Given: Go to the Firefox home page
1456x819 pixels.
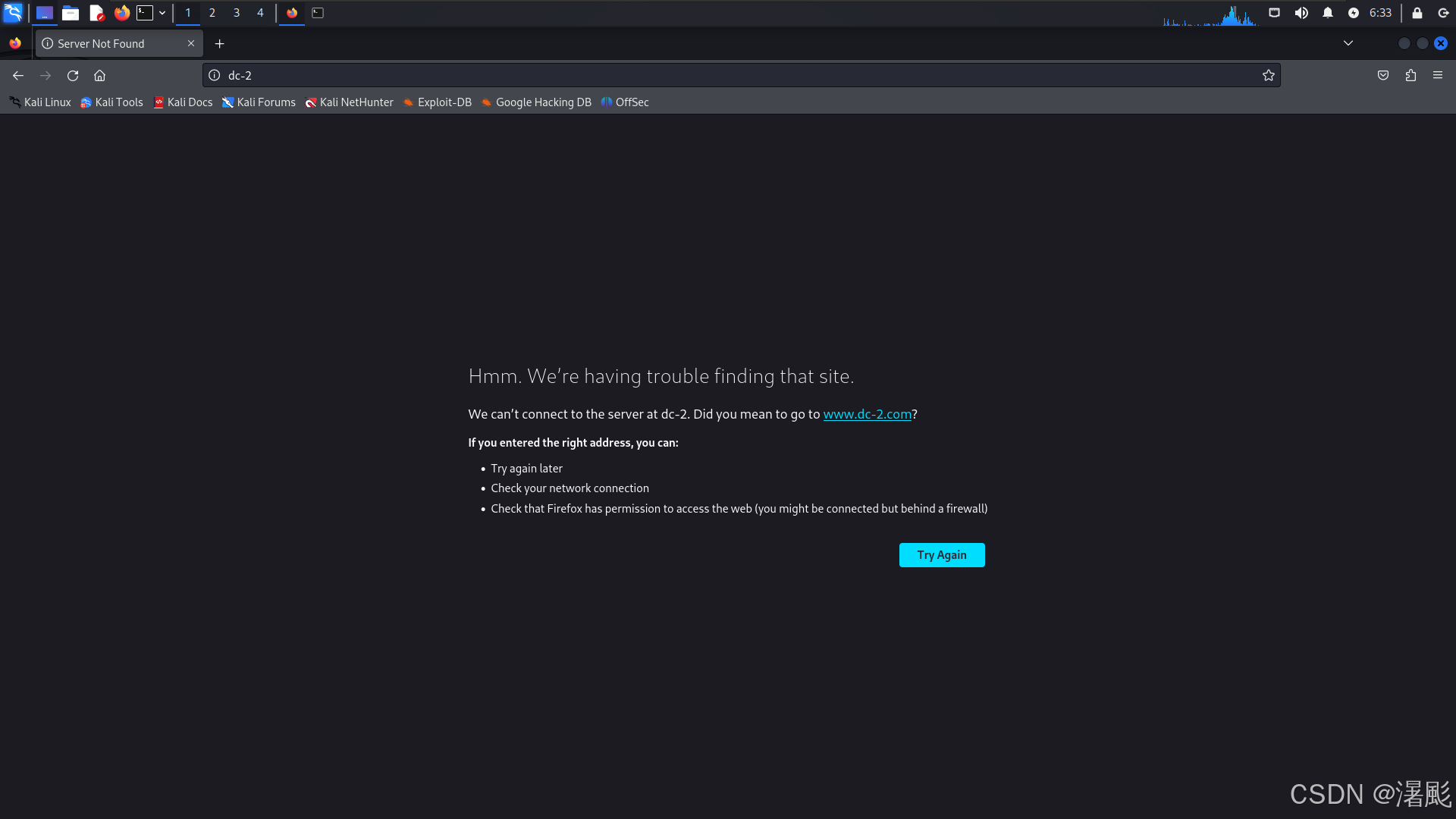Looking at the screenshot, I should point(99,76).
